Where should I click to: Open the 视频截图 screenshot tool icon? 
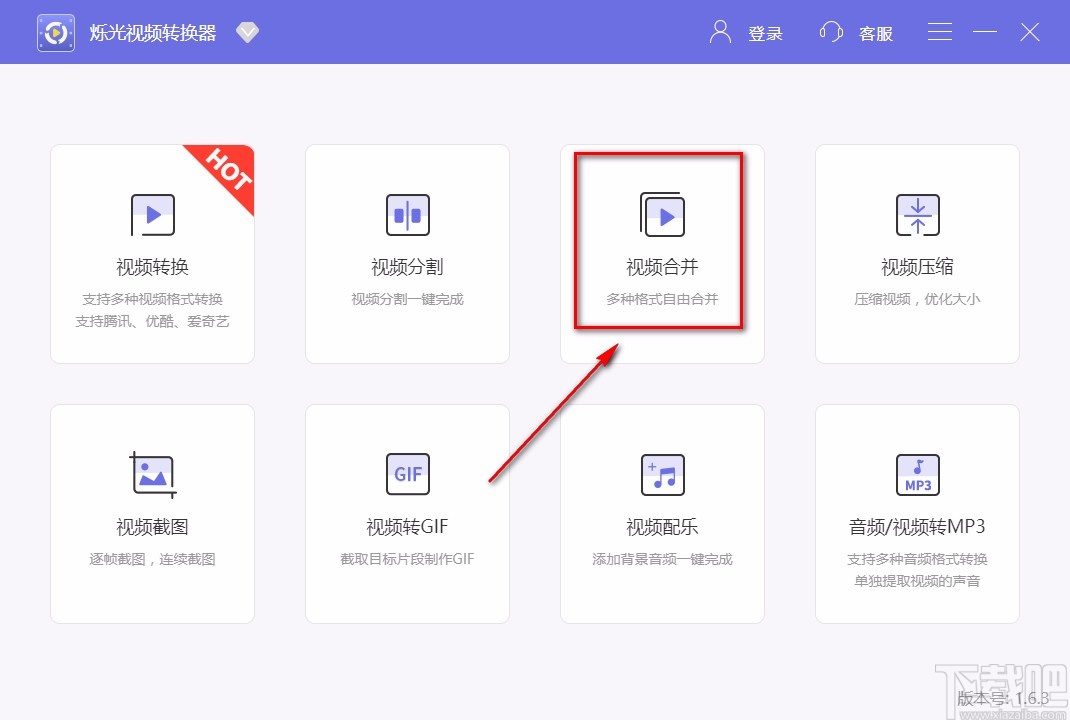[x=152, y=474]
